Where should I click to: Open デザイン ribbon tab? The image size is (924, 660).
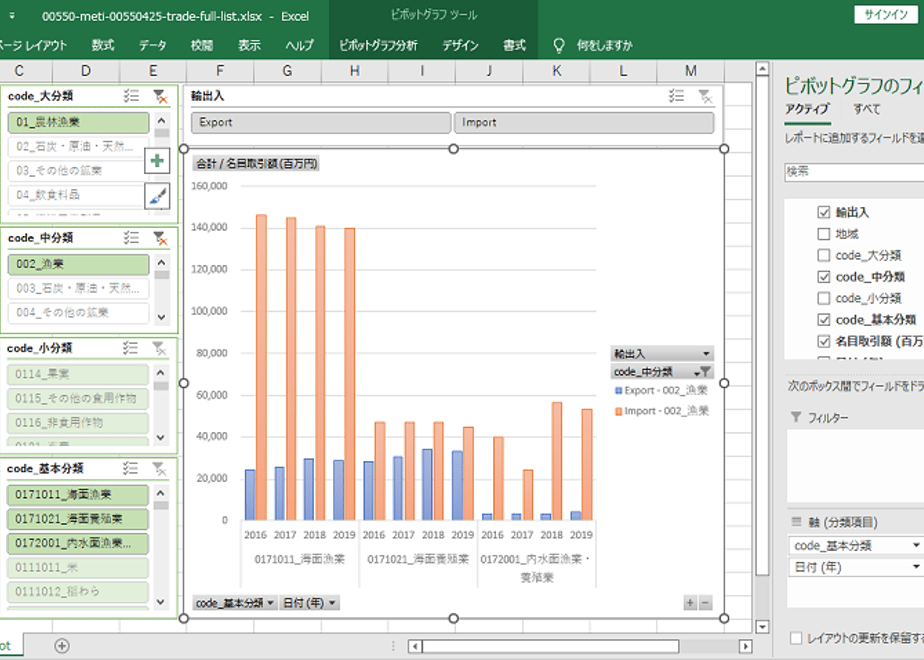(460, 45)
